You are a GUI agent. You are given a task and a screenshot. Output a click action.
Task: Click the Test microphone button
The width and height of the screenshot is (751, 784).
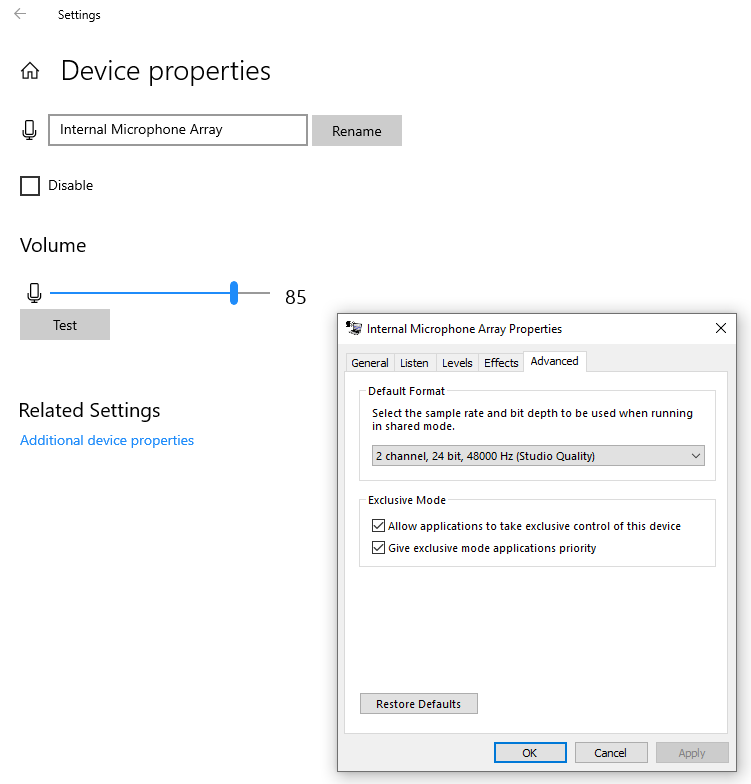coord(65,324)
